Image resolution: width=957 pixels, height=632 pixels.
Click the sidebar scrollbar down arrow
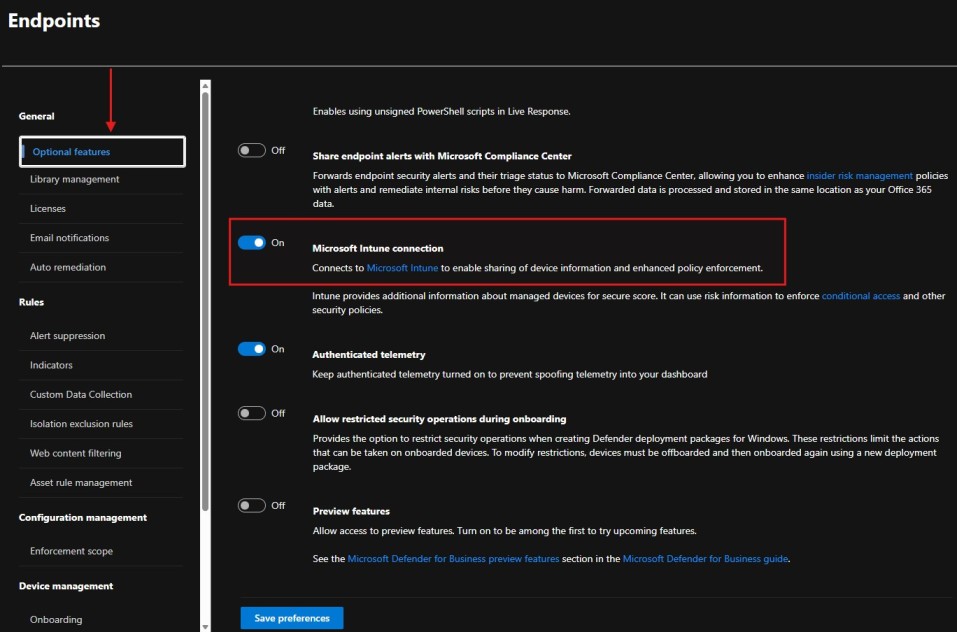(205, 627)
